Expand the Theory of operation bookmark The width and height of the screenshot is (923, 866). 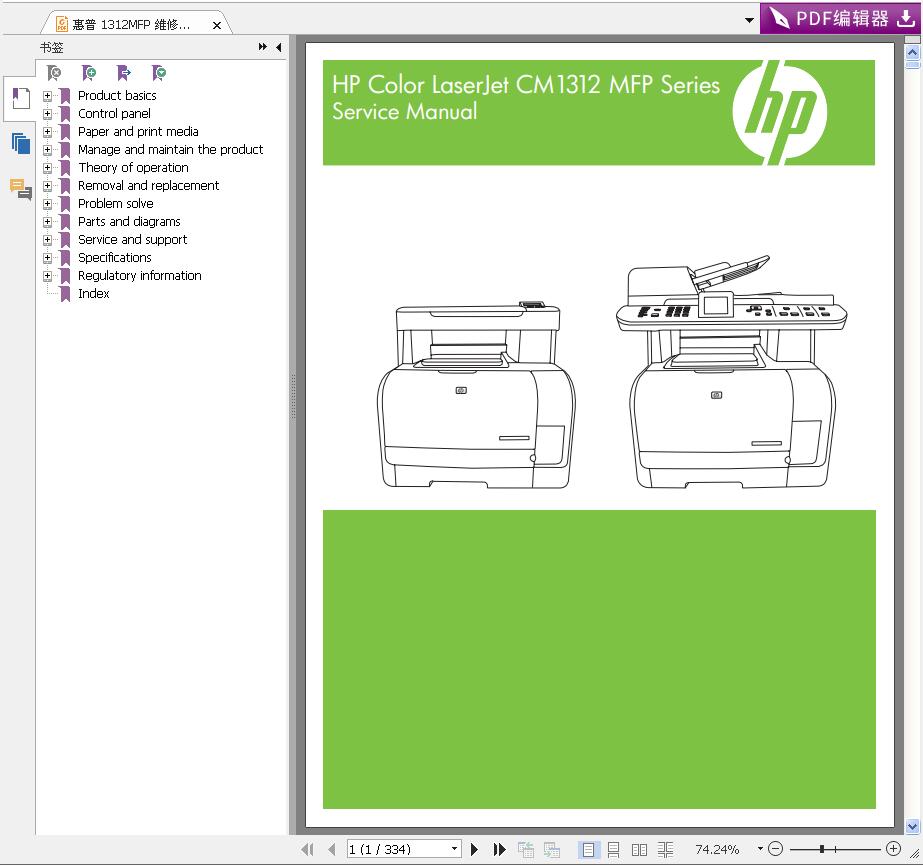pyautogui.click(x=47, y=168)
